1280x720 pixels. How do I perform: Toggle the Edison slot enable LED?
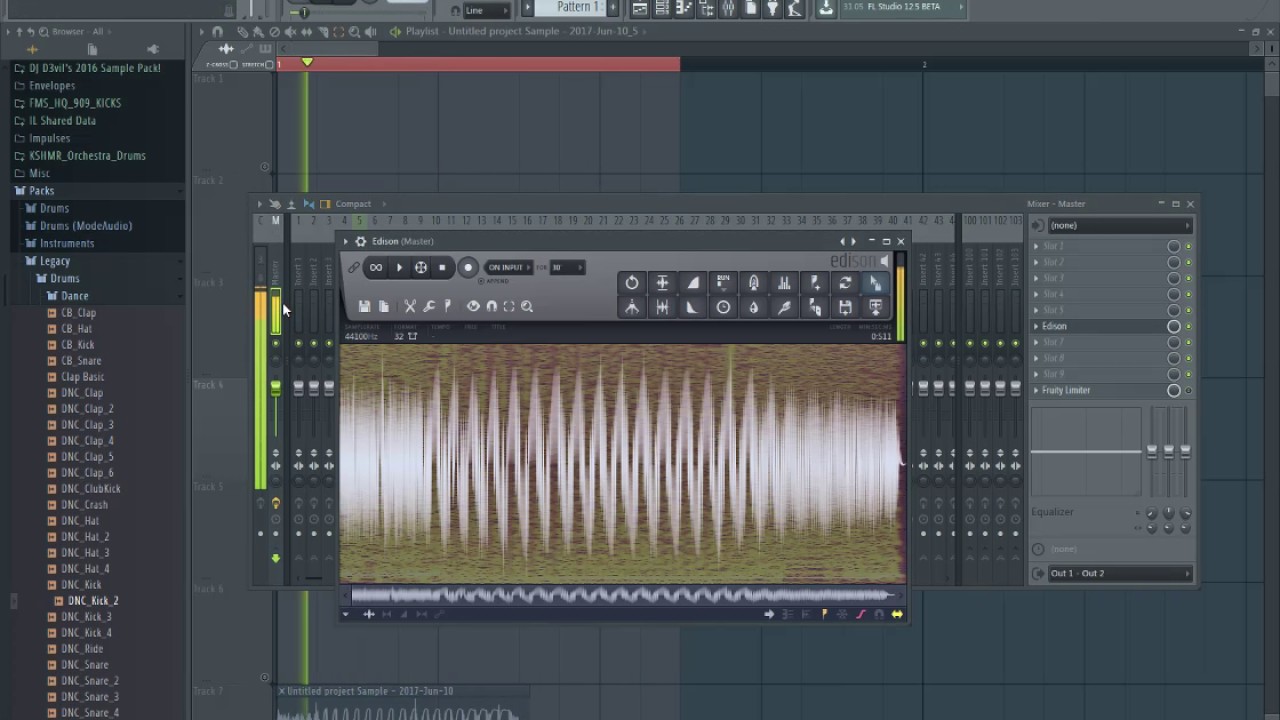[x=1188, y=326]
